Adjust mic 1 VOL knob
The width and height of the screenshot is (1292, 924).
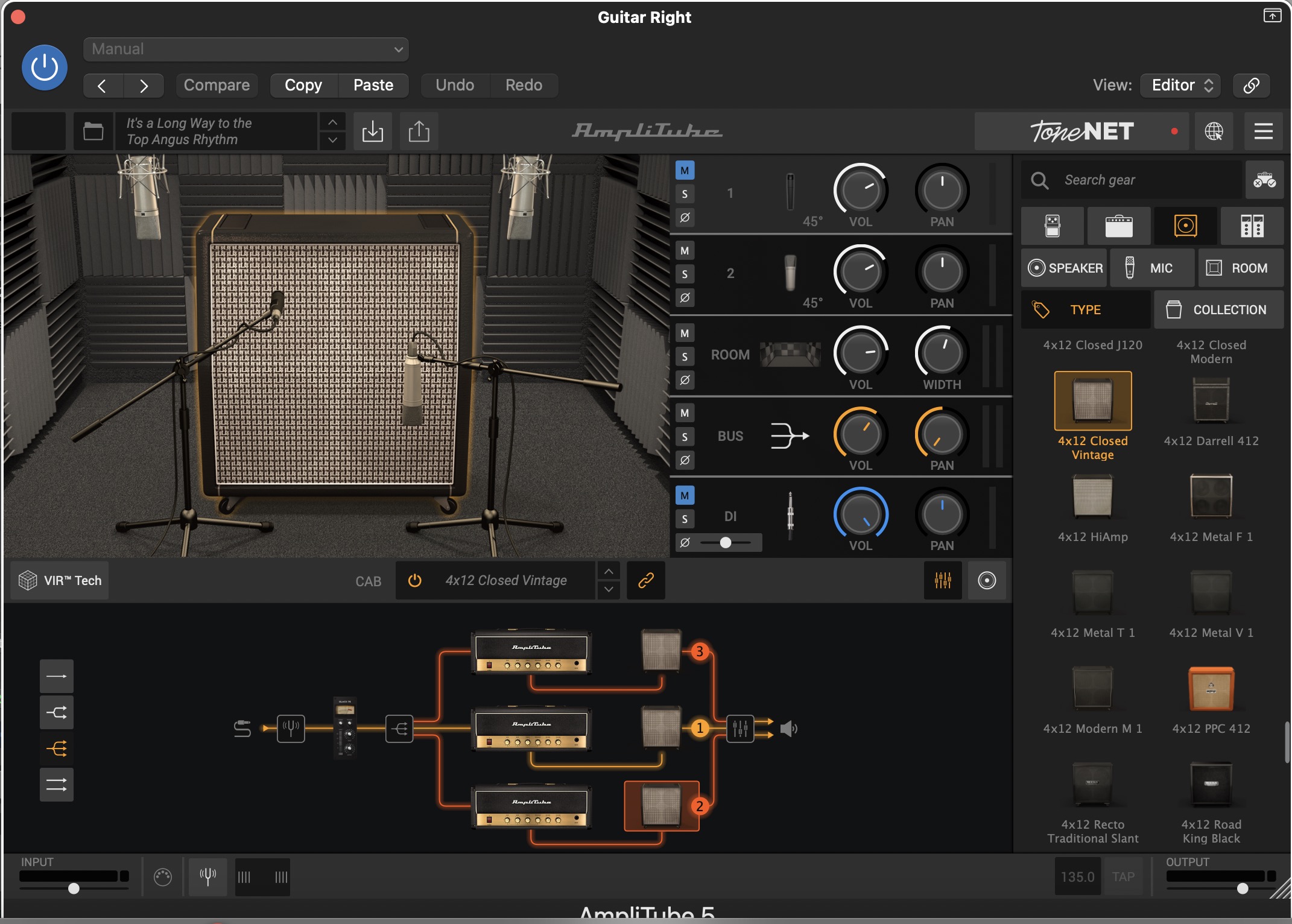pos(861,191)
